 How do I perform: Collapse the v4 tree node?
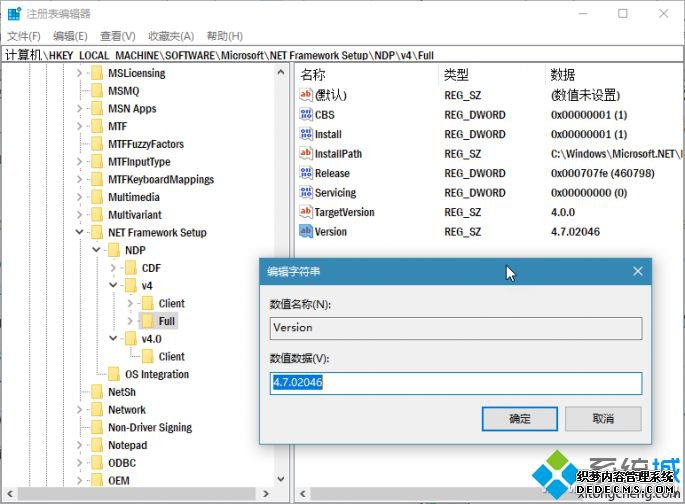tap(113, 285)
